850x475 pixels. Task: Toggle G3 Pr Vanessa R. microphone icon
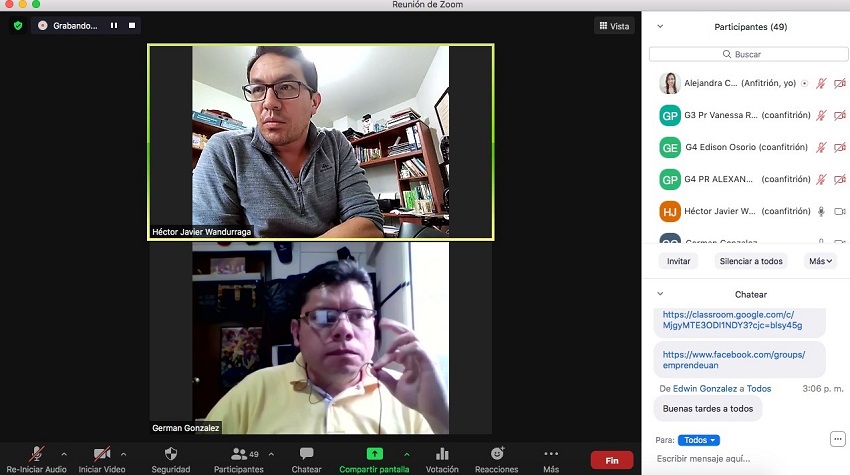pos(821,115)
